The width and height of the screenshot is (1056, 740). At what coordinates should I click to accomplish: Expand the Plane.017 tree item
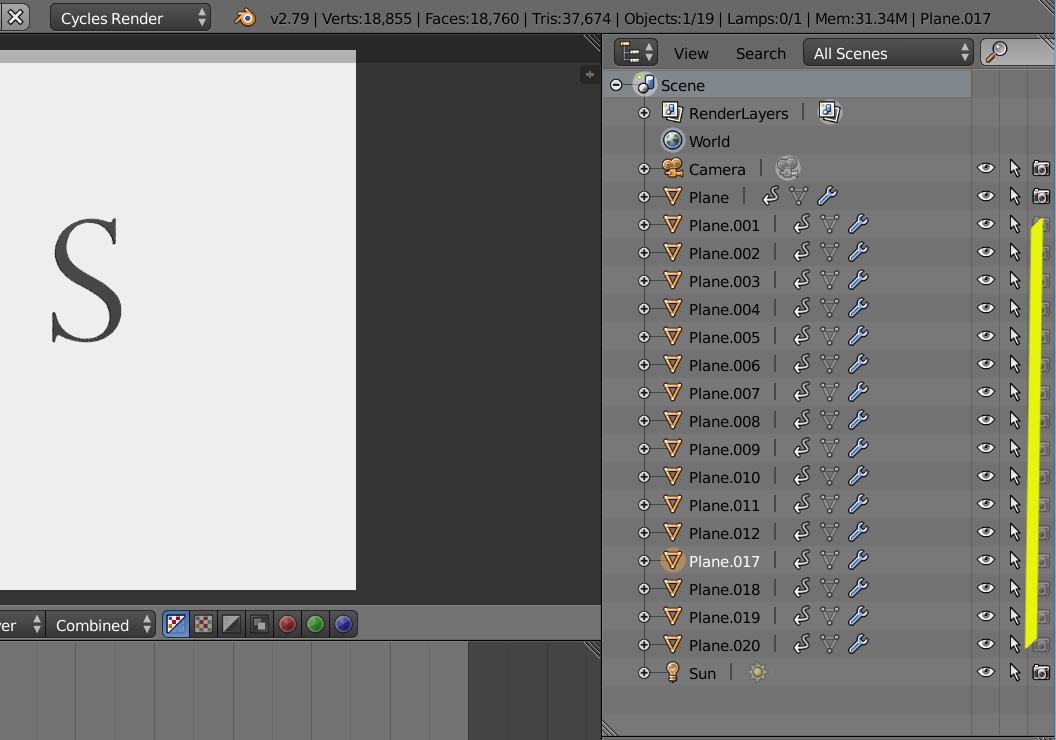point(644,561)
